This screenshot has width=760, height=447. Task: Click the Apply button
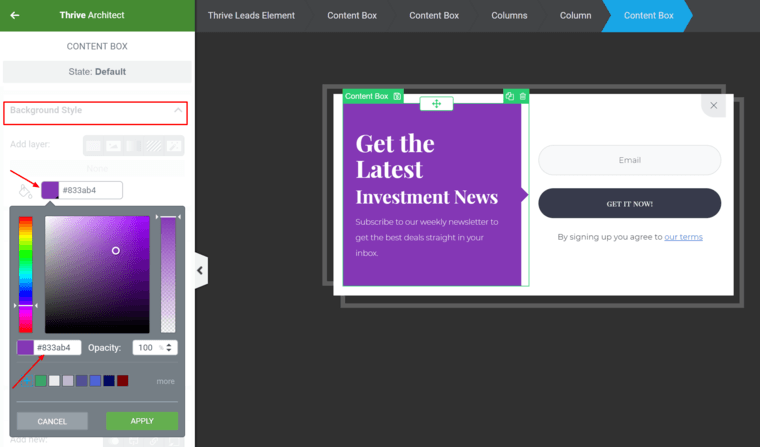[142, 421]
